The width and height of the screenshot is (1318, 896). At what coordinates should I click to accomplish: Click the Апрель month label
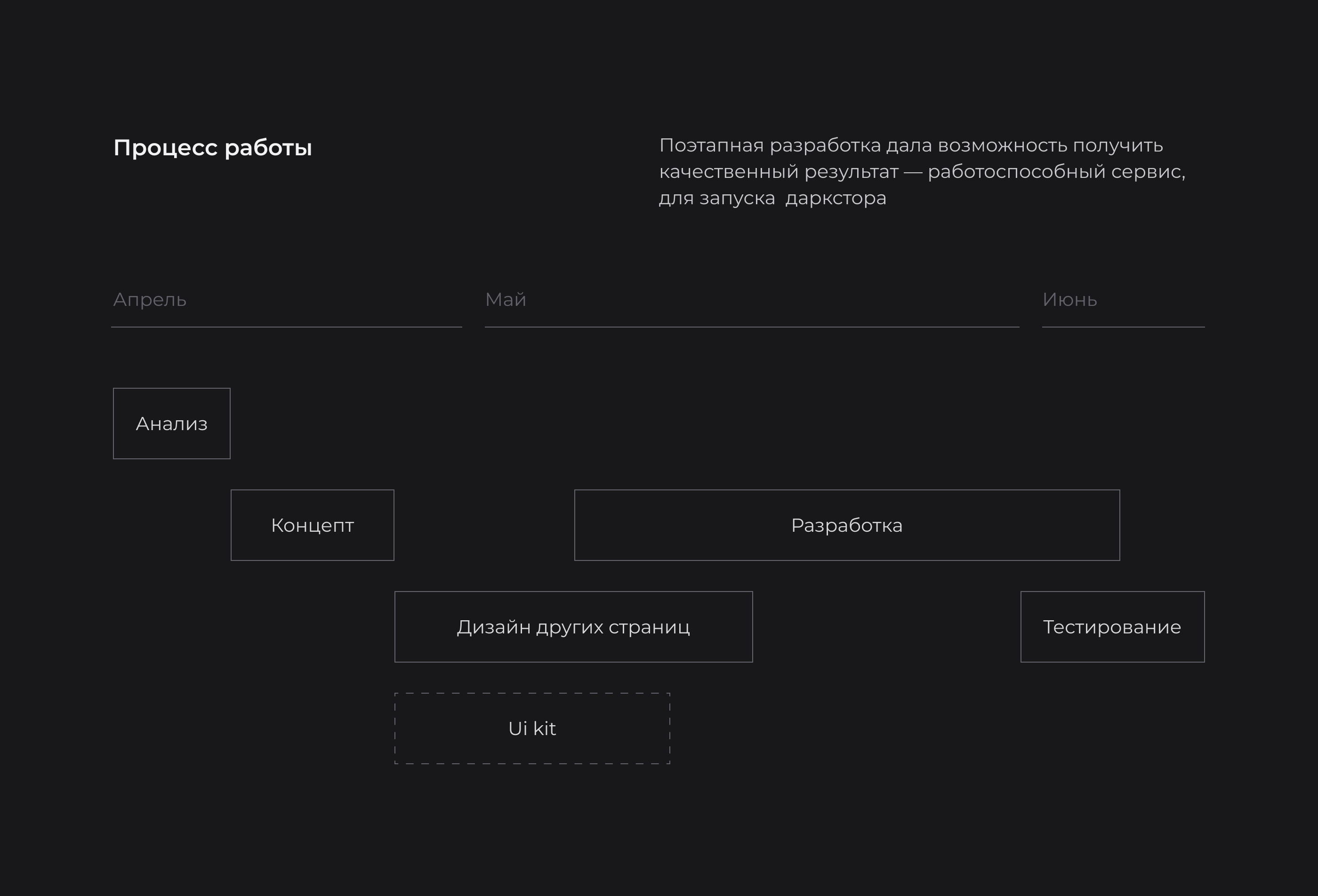coord(150,299)
